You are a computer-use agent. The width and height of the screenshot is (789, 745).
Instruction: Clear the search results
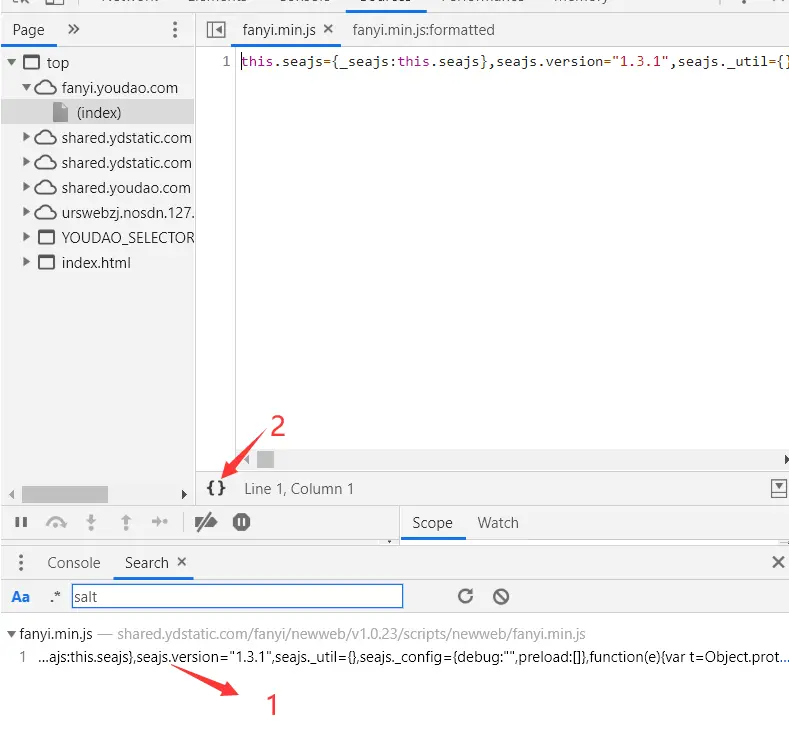(x=501, y=597)
